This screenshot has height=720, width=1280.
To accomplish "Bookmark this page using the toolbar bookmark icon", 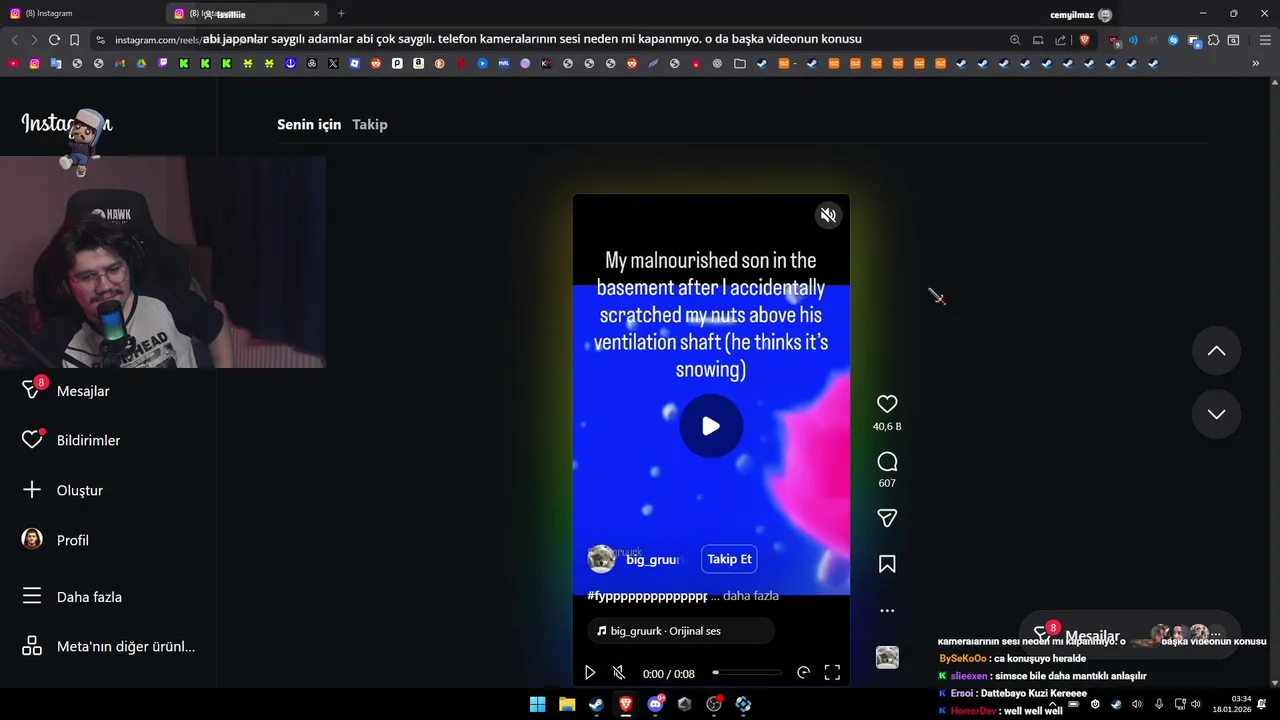I will pos(74,40).
